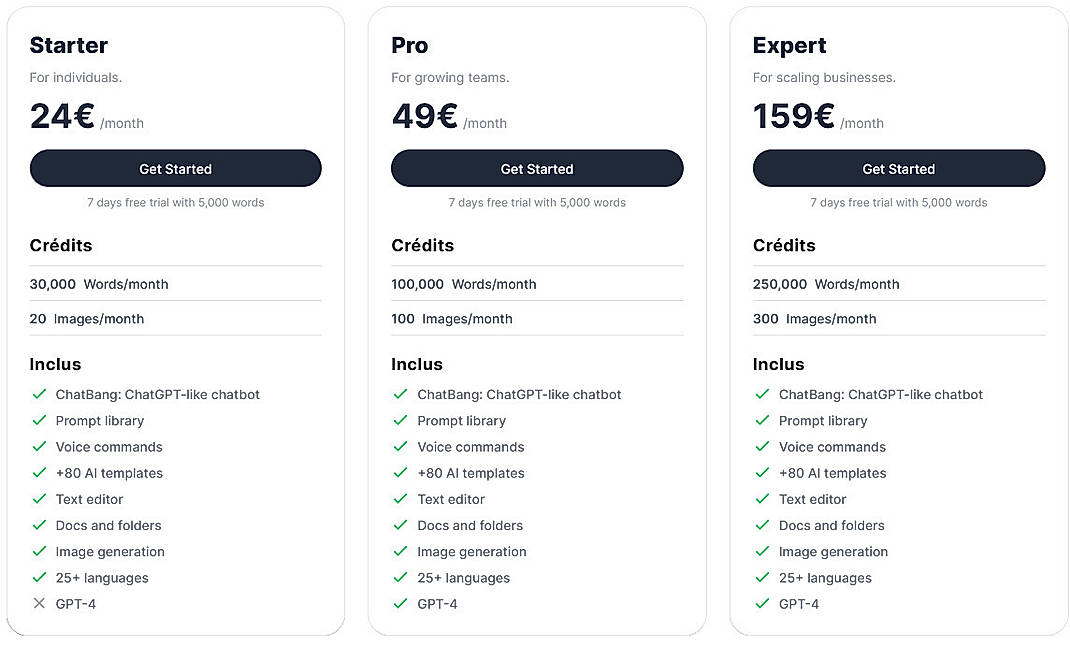Select the ChatBang chatbot checkmark under Pro
Viewport: 1070px width, 658px height.
click(x=401, y=394)
